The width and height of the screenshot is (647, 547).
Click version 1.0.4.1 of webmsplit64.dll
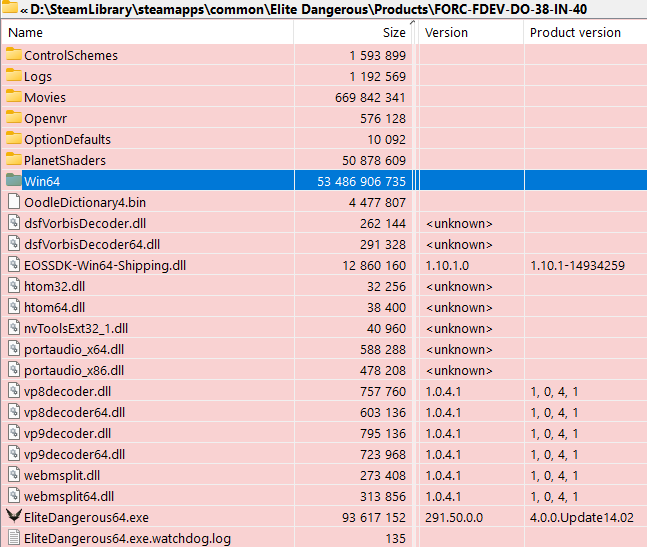[x=443, y=496]
